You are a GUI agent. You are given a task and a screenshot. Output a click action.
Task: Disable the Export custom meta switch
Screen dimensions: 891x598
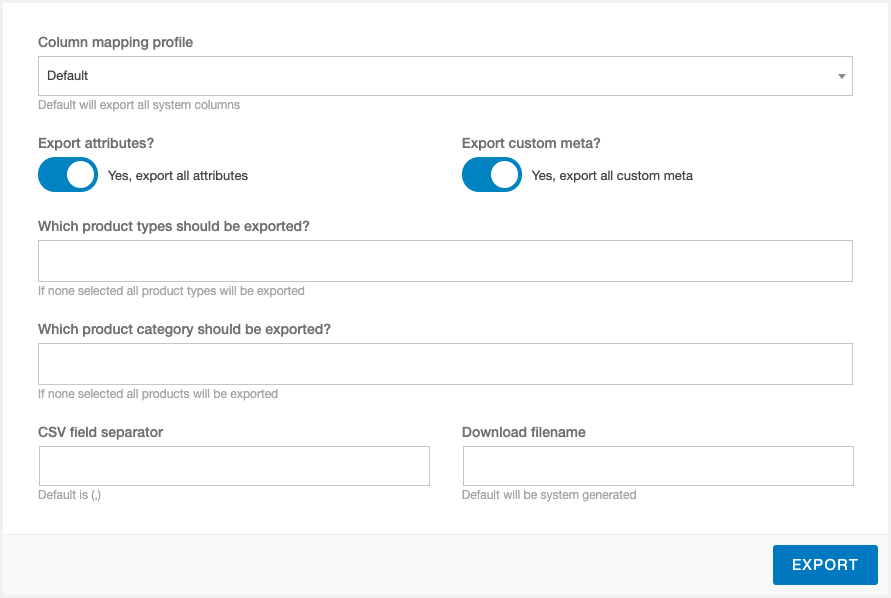point(492,175)
